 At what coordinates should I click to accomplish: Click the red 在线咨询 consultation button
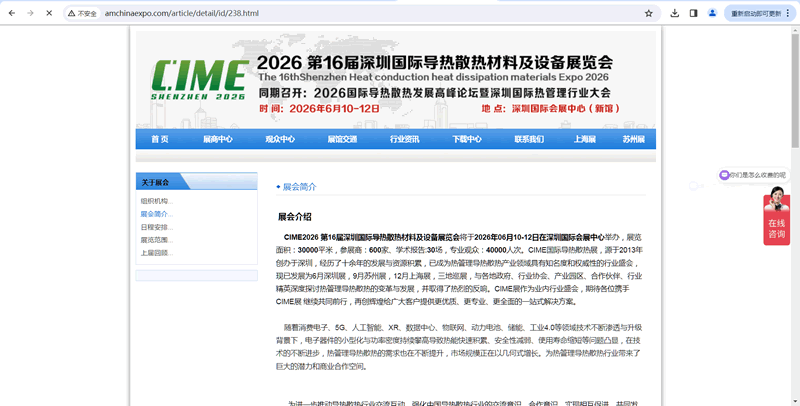(x=777, y=222)
